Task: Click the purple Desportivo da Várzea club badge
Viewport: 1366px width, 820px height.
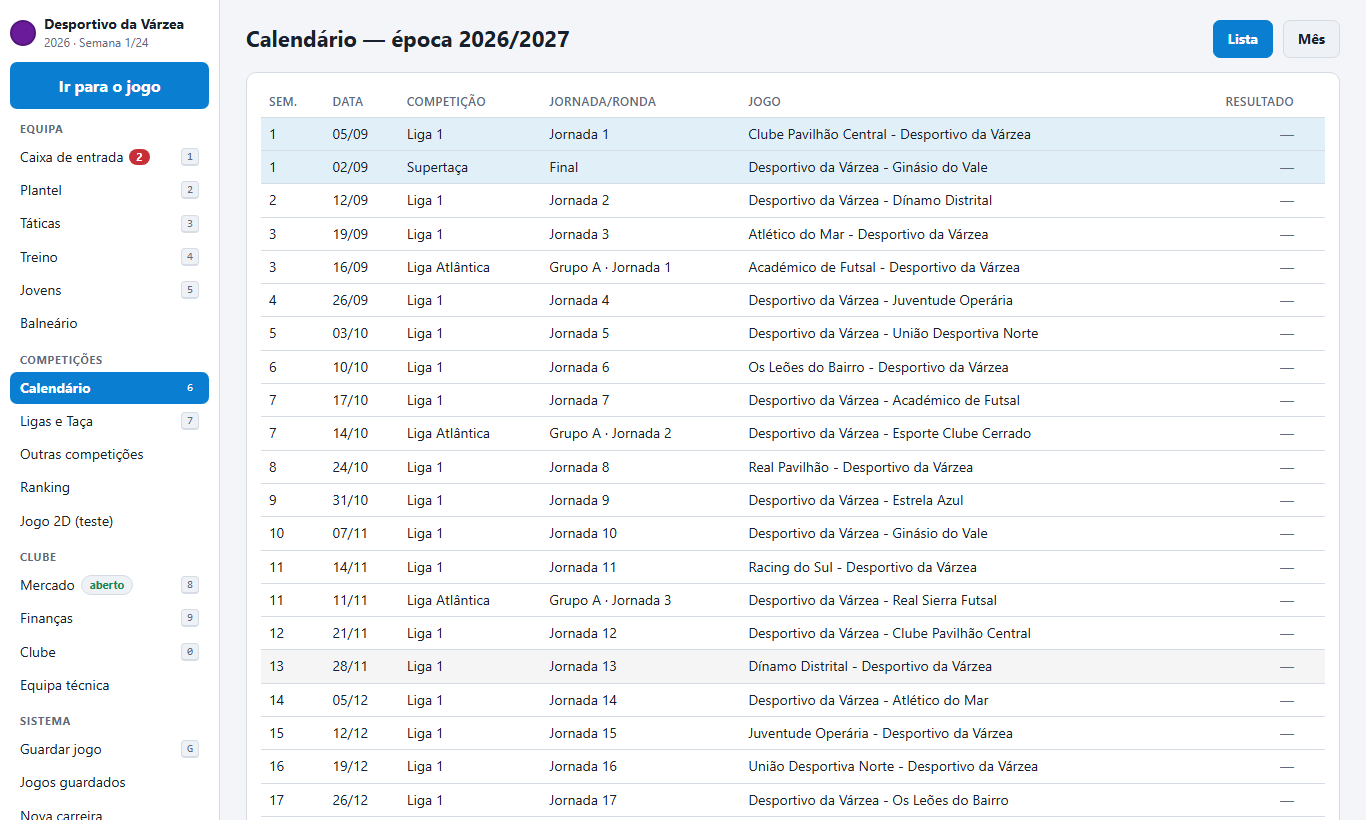Action: (x=23, y=33)
